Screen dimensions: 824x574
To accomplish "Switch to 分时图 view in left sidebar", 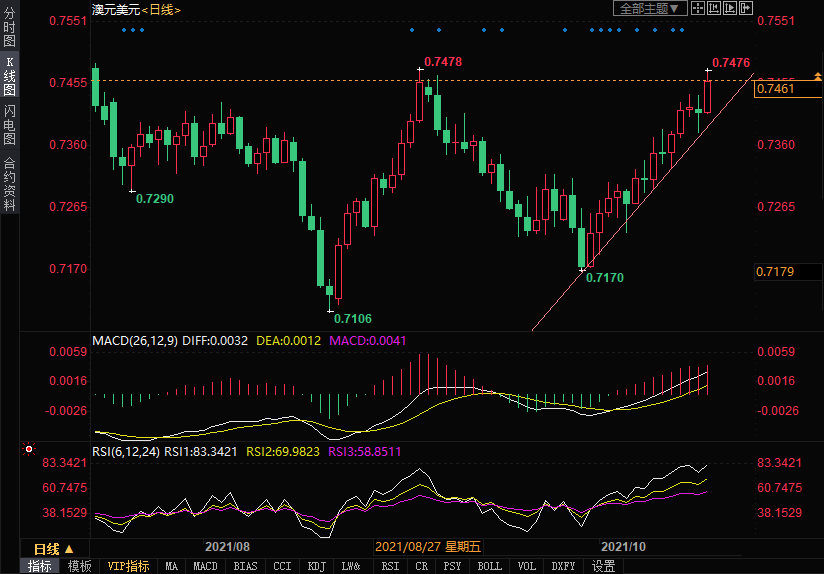I will [10, 27].
